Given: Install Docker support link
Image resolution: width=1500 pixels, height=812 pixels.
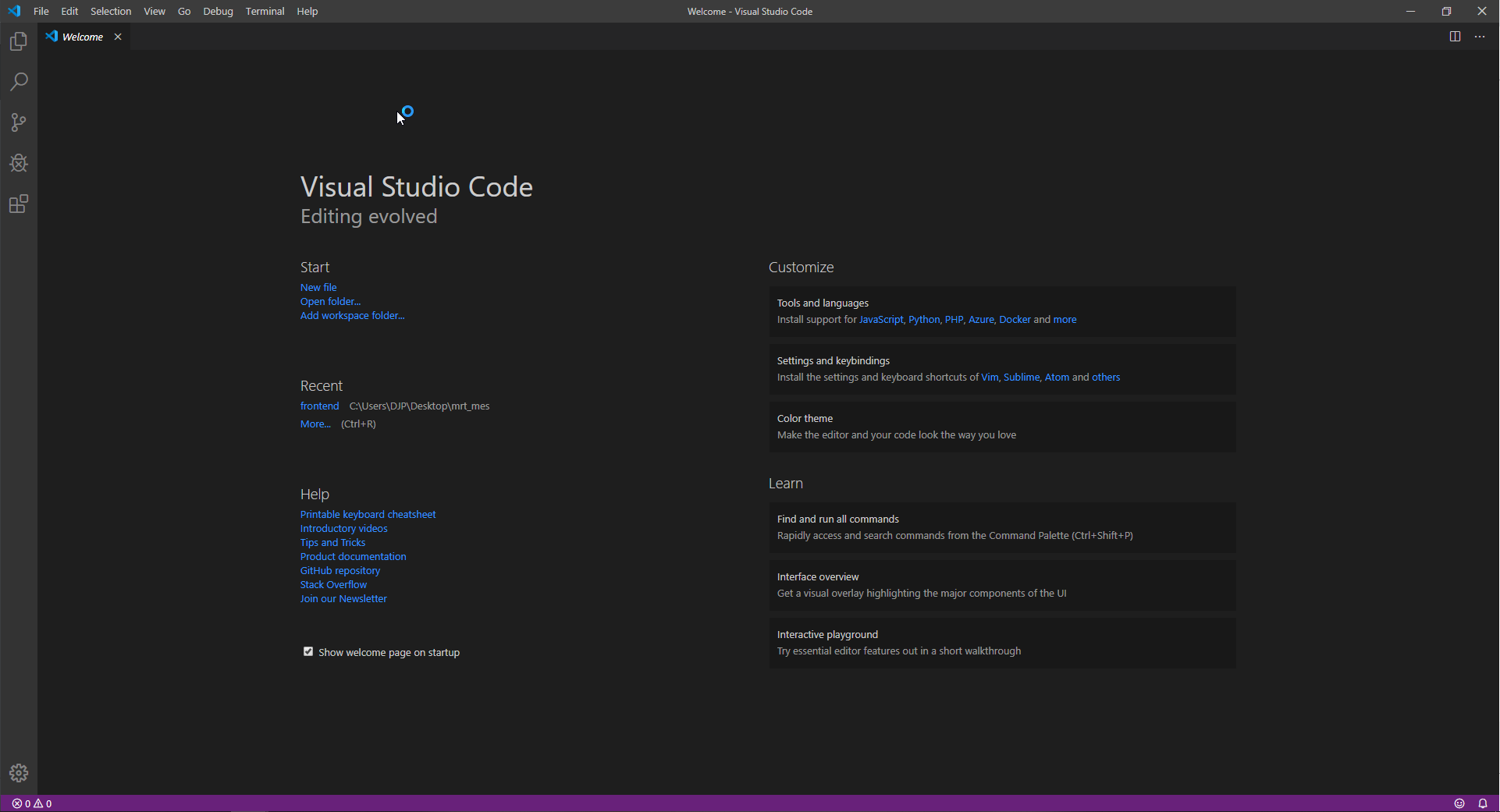Looking at the screenshot, I should (x=1015, y=319).
